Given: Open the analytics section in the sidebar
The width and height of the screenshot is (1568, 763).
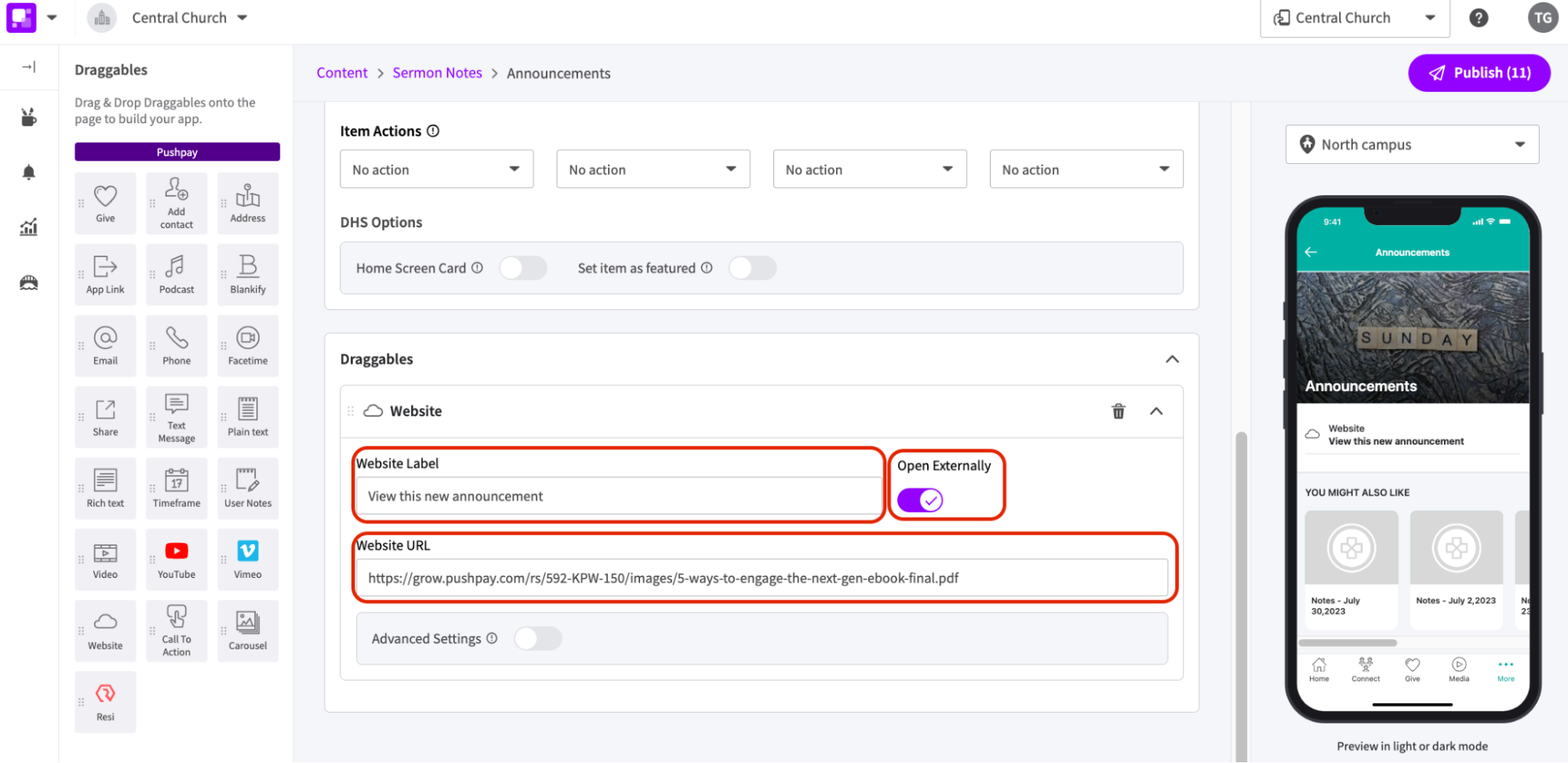Looking at the screenshot, I should tap(28, 227).
